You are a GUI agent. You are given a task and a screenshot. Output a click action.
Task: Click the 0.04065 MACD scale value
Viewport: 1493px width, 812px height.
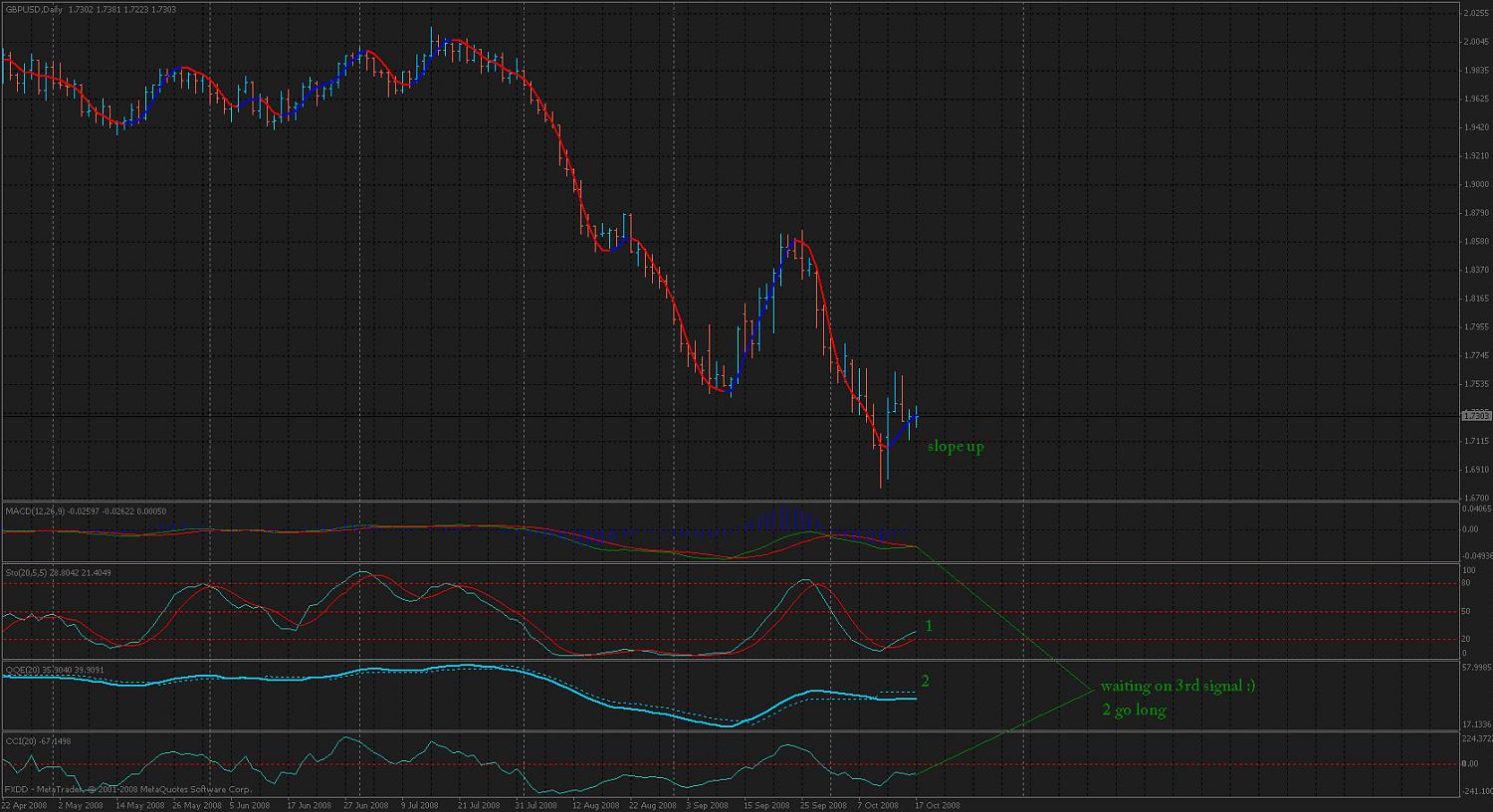coord(1476,508)
